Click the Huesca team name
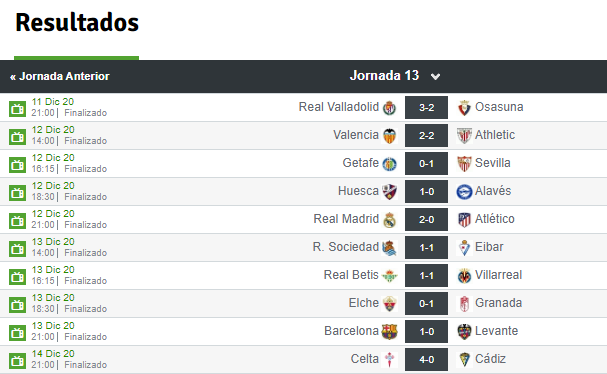This screenshot has width=607, height=374. 358,191
